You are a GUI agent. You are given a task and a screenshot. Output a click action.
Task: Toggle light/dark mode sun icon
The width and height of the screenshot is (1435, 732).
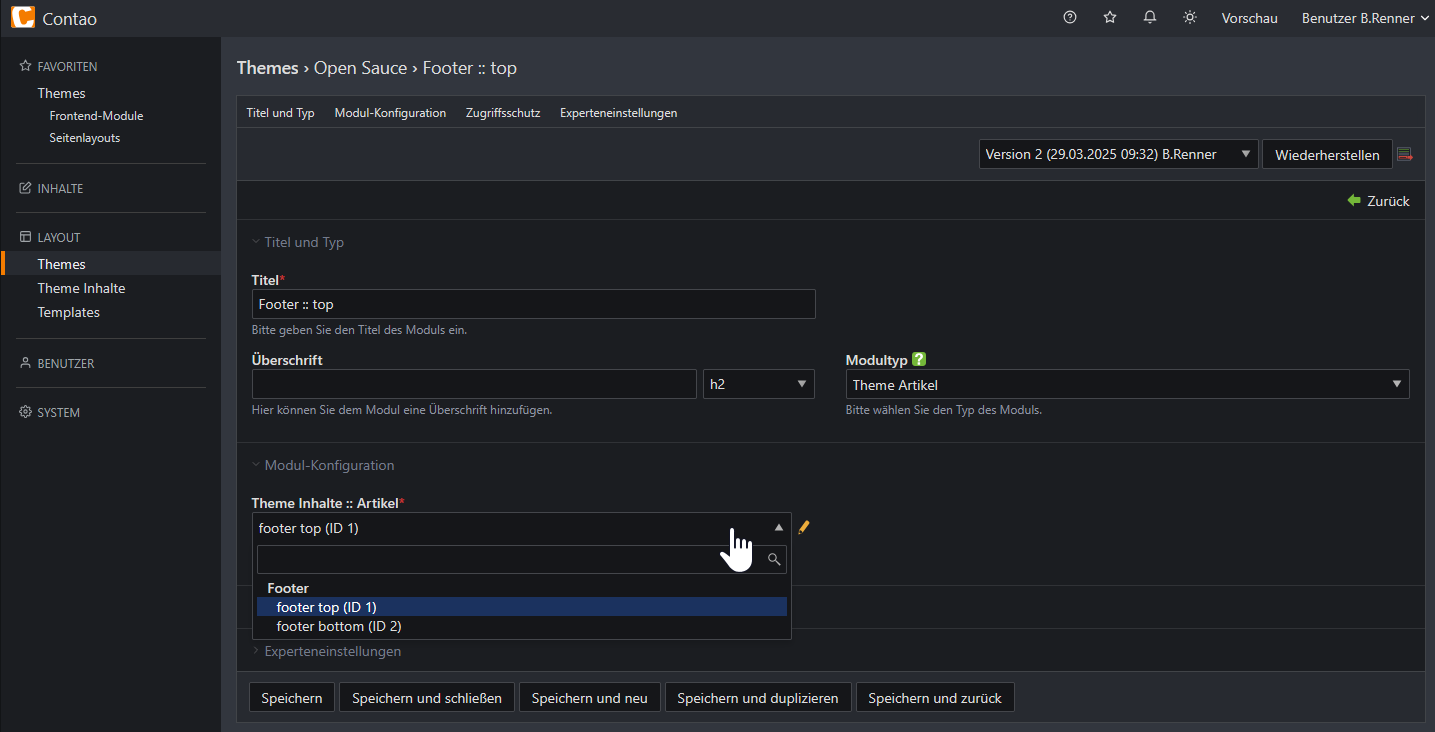(x=1190, y=17)
